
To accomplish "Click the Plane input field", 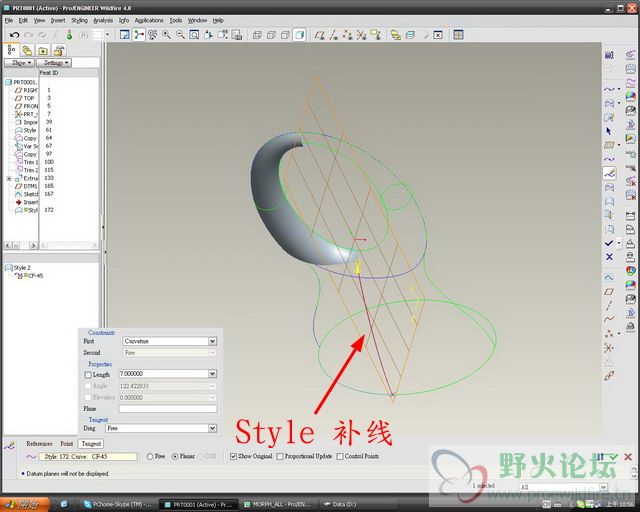I will pyautogui.click(x=168, y=409).
